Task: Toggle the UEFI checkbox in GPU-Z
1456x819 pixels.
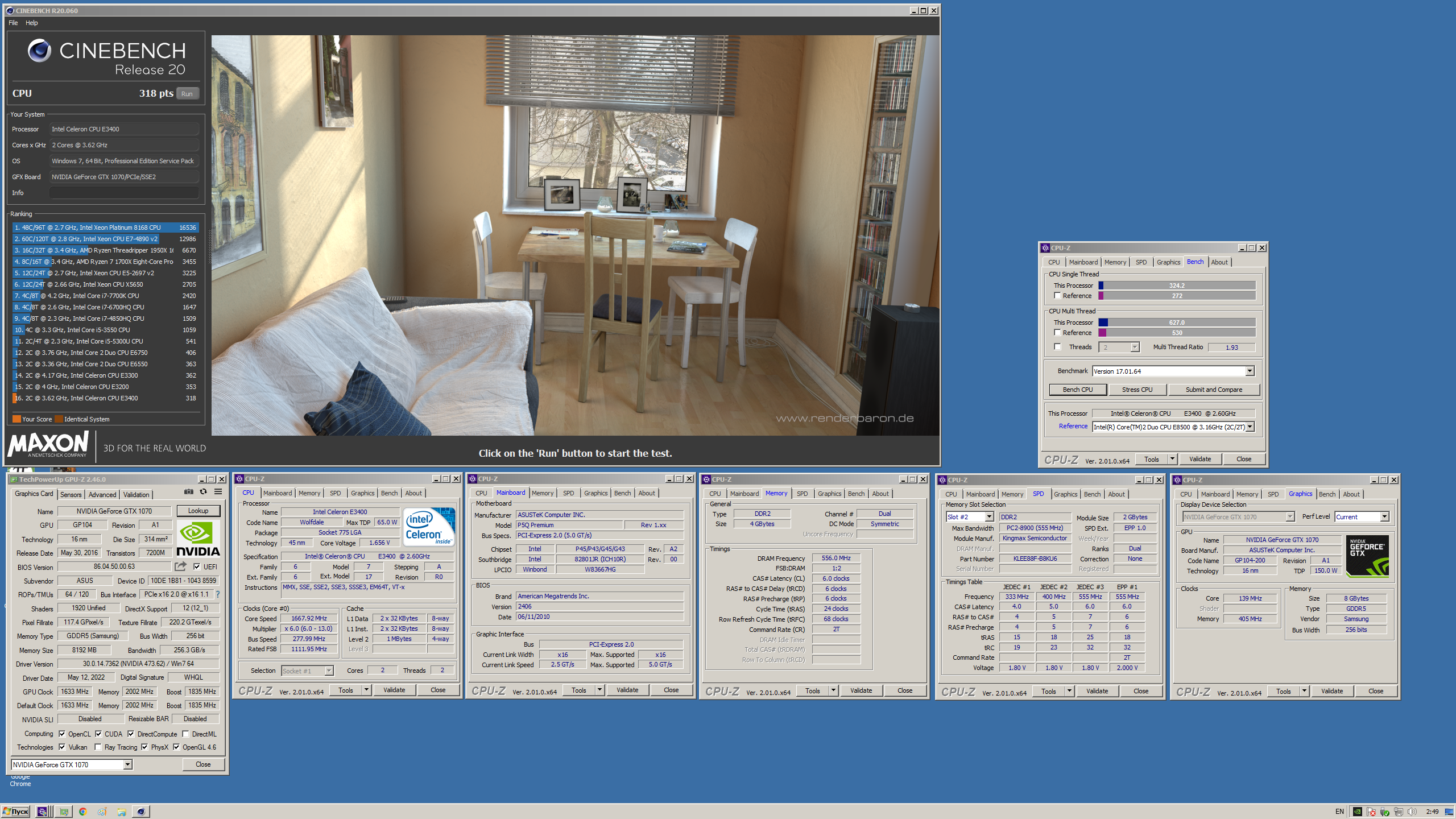Action: click(x=197, y=566)
